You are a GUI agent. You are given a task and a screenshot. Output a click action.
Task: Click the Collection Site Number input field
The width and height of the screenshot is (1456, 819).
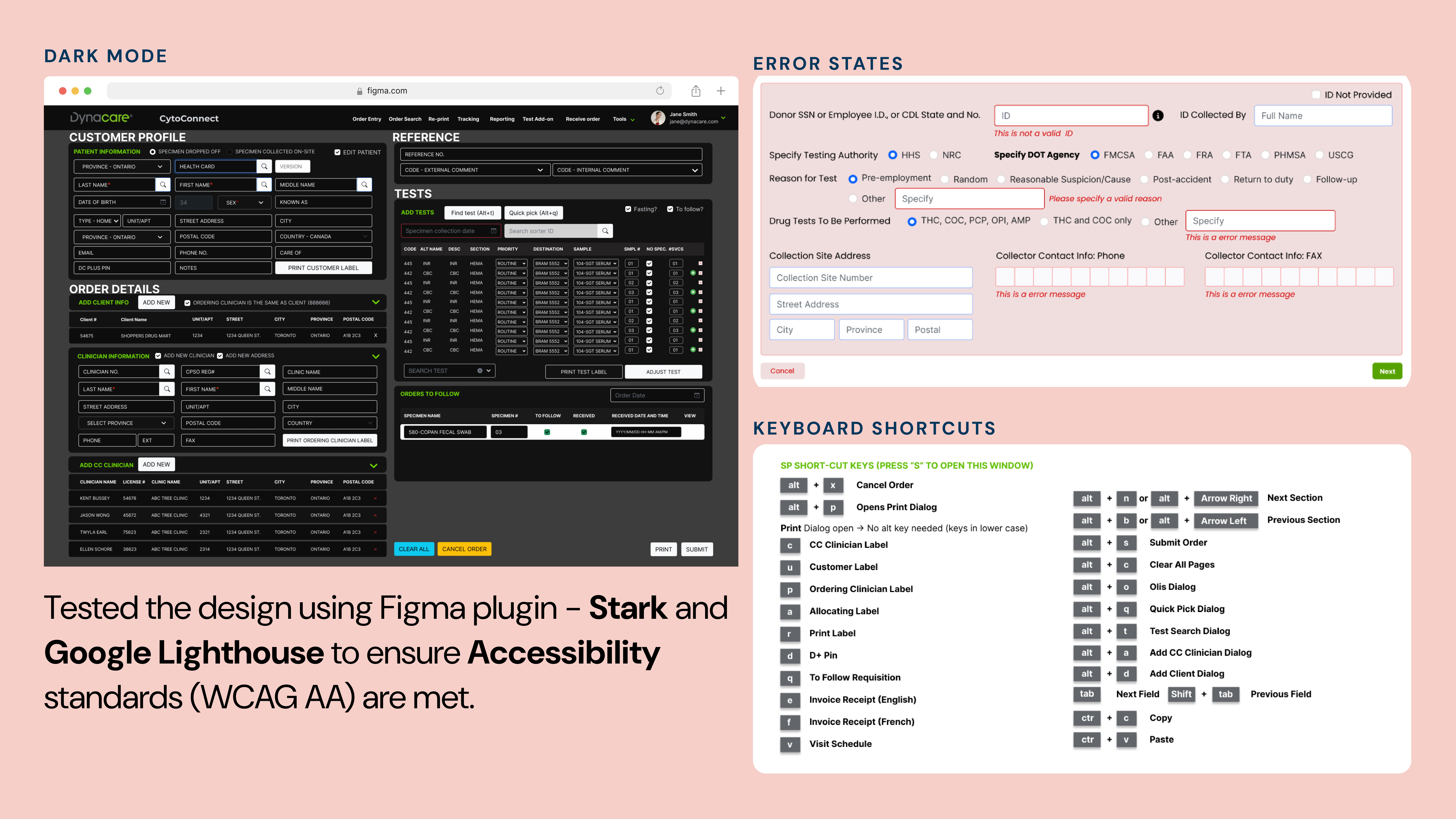pyautogui.click(x=871, y=278)
